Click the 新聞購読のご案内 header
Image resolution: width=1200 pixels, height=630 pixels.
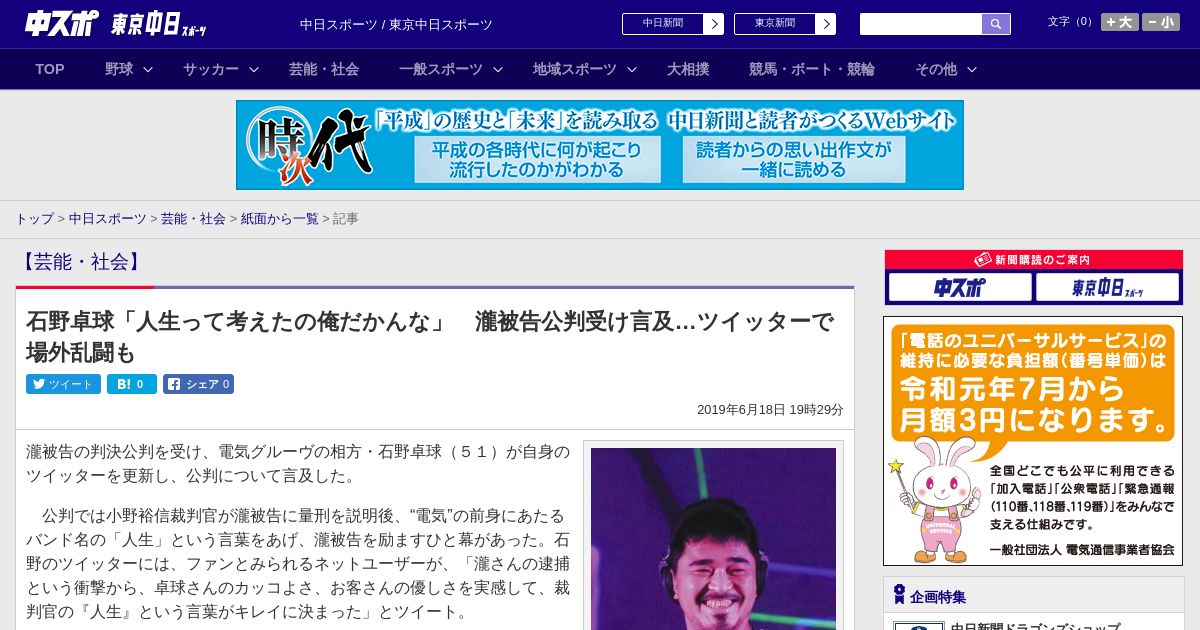pyautogui.click(x=1034, y=260)
